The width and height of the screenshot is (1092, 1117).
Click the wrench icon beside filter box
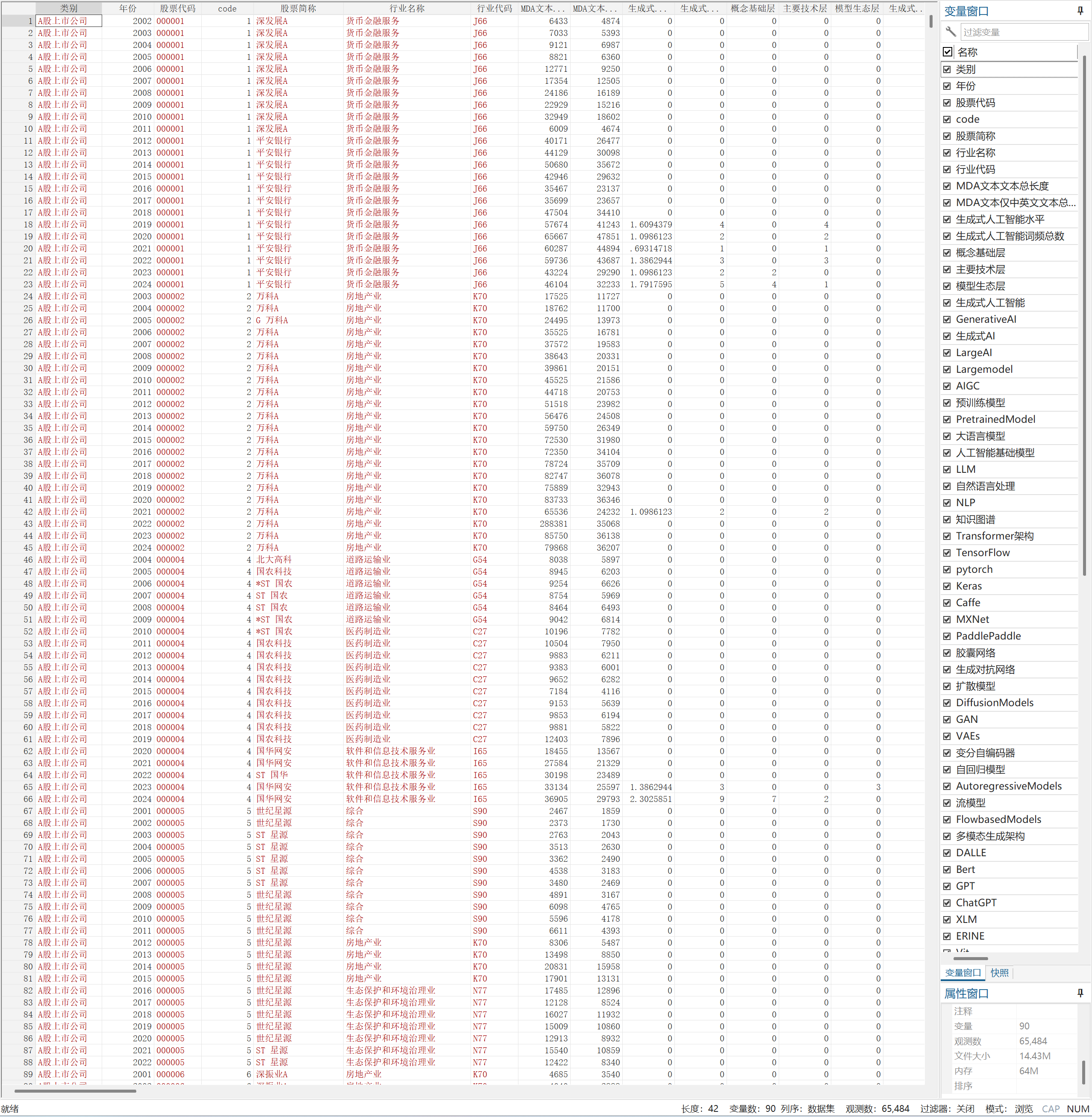click(x=951, y=32)
